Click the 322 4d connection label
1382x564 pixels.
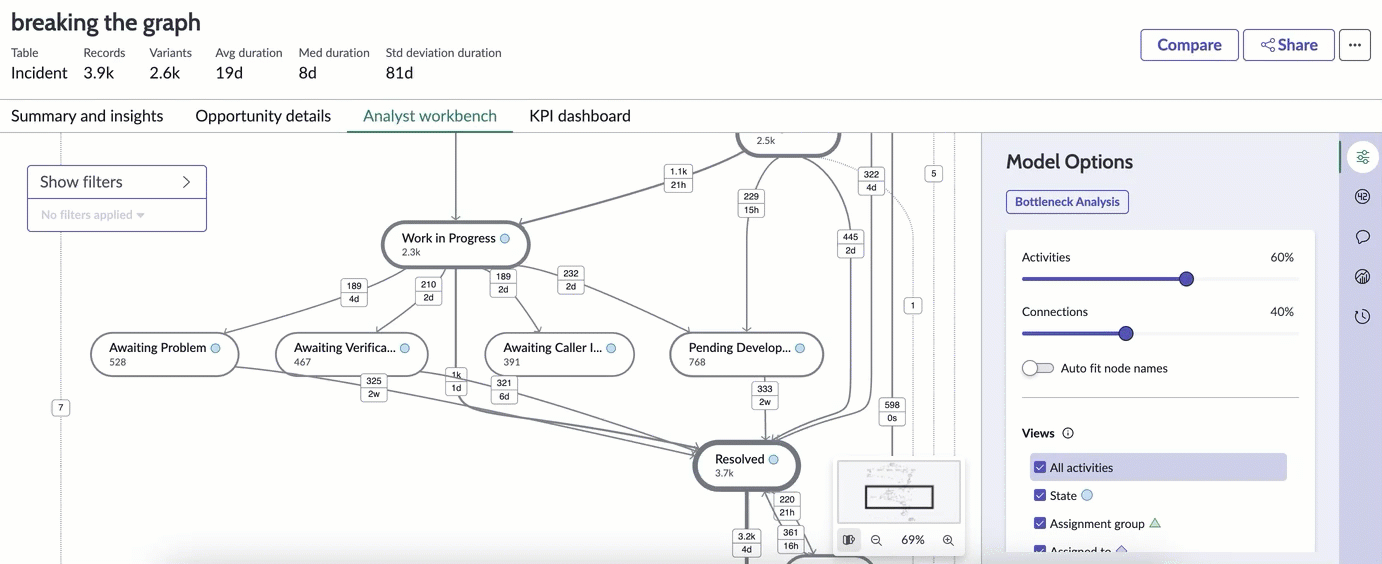click(871, 181)
